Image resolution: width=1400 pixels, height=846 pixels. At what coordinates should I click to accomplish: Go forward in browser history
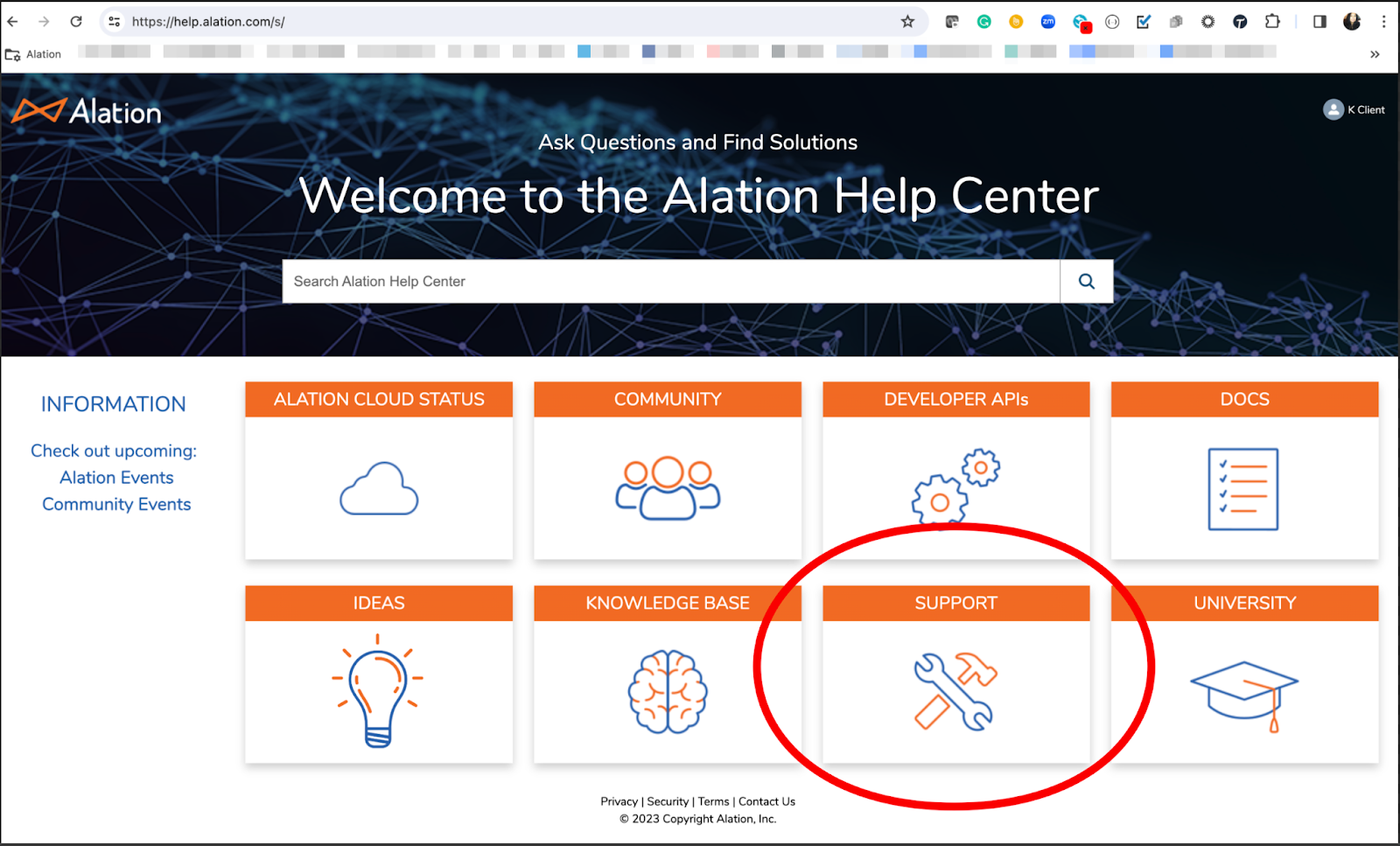44,22
